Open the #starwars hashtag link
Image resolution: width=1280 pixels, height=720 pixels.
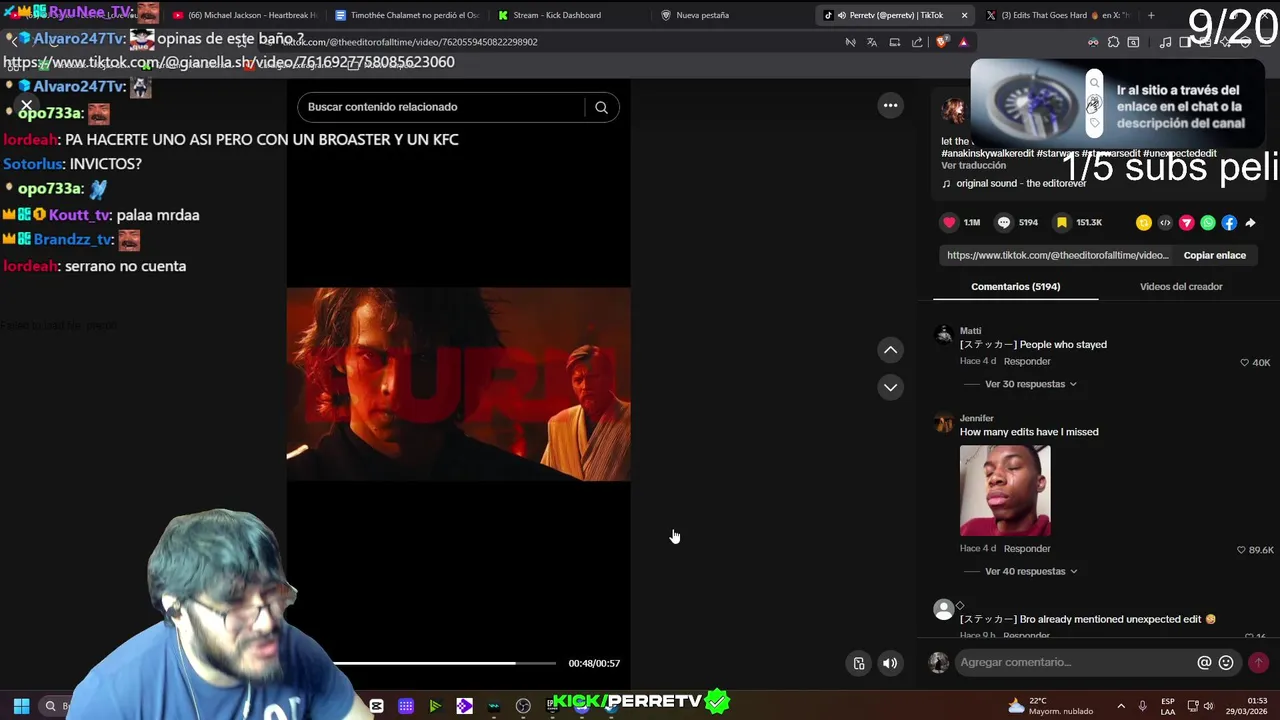(x=1057, y=154)
